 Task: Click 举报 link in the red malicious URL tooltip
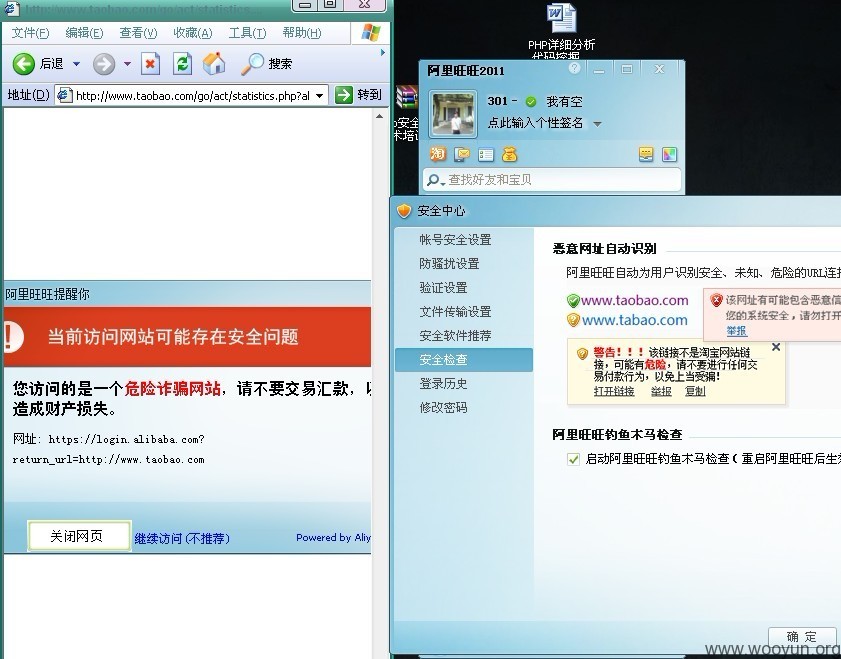[736, 330]
